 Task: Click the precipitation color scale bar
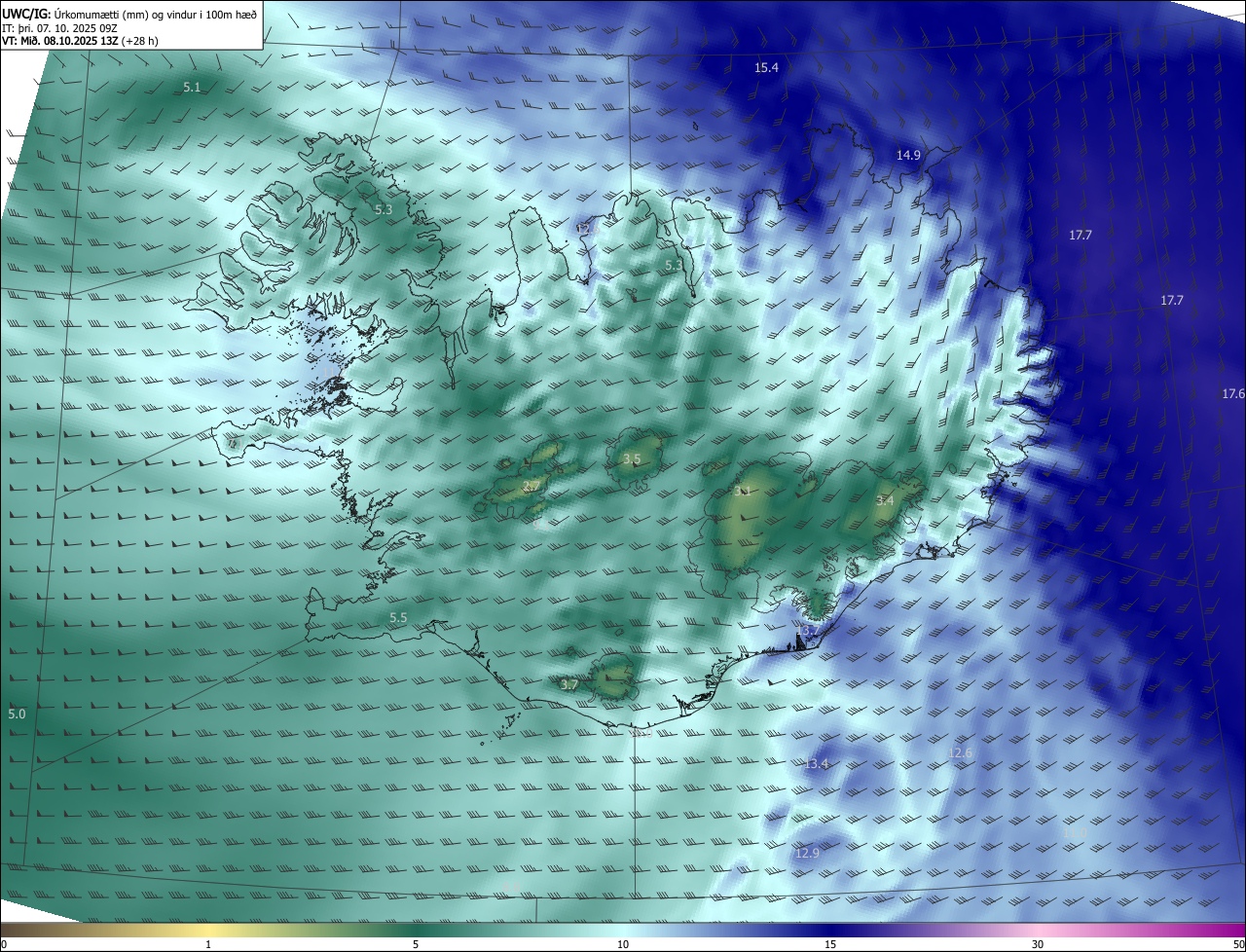click(623, 930)
